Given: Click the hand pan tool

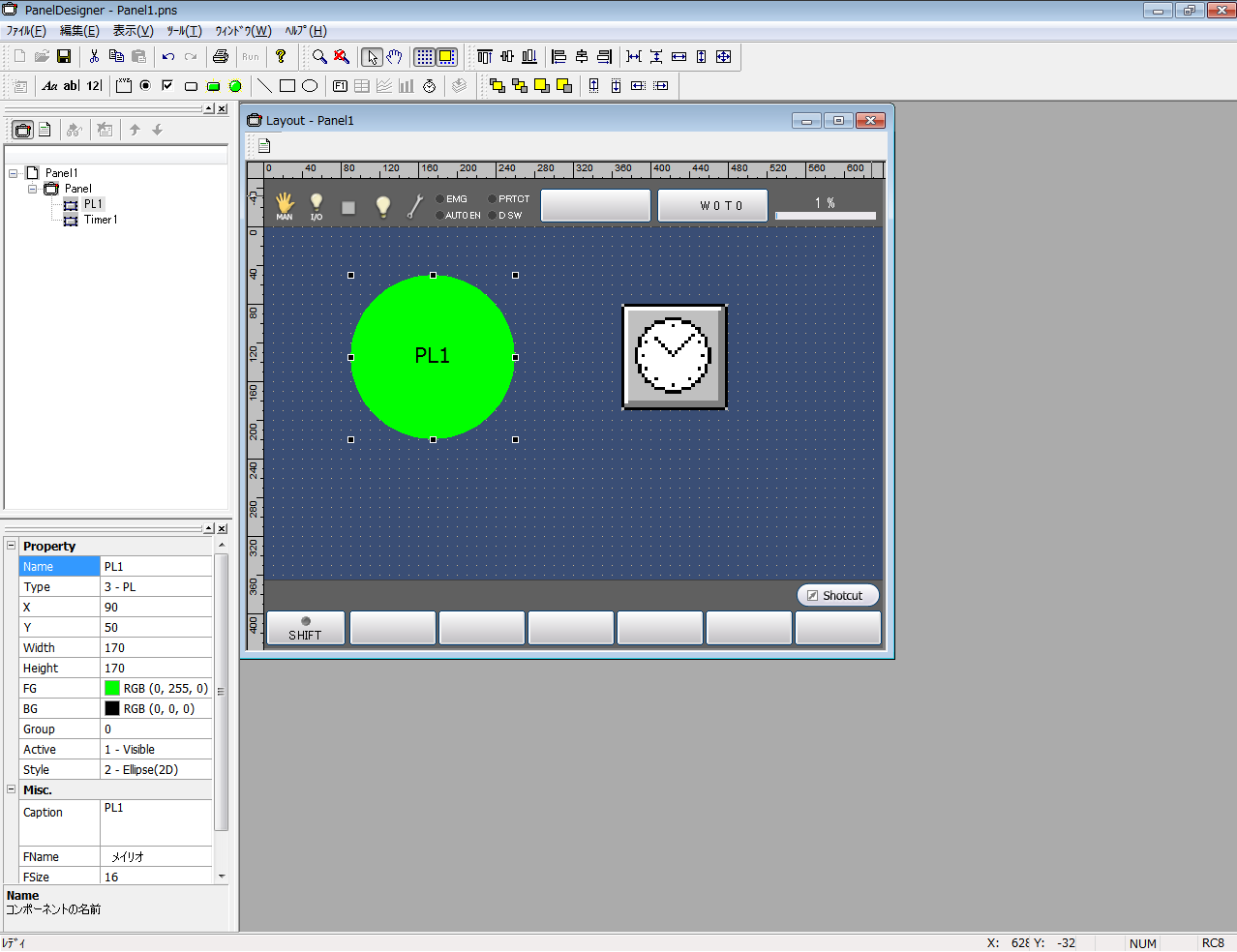Looking at the screenshot, I should (394, 57).
